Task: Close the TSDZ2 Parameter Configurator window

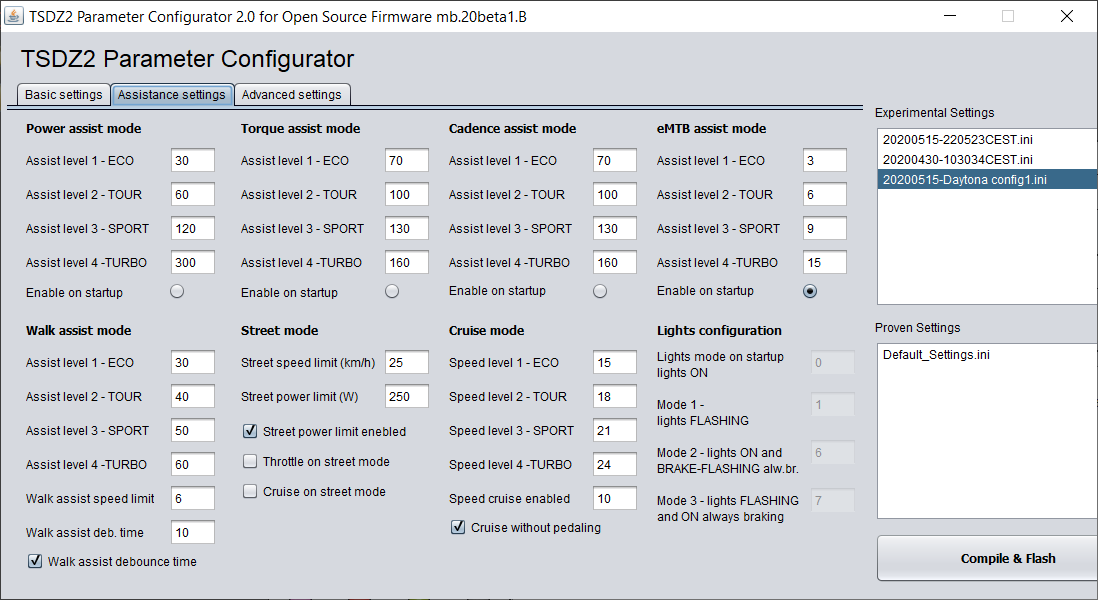Action: 1066,16
